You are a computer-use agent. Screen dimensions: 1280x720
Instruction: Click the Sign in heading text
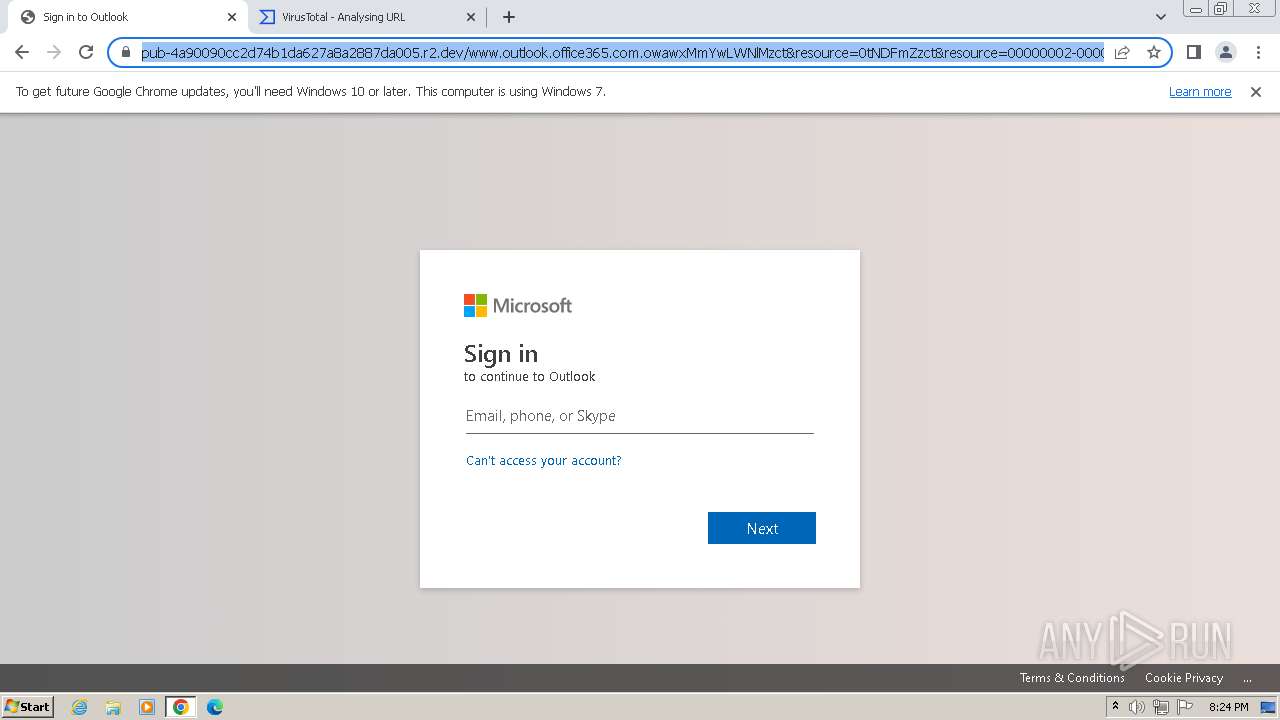[501, 354]
